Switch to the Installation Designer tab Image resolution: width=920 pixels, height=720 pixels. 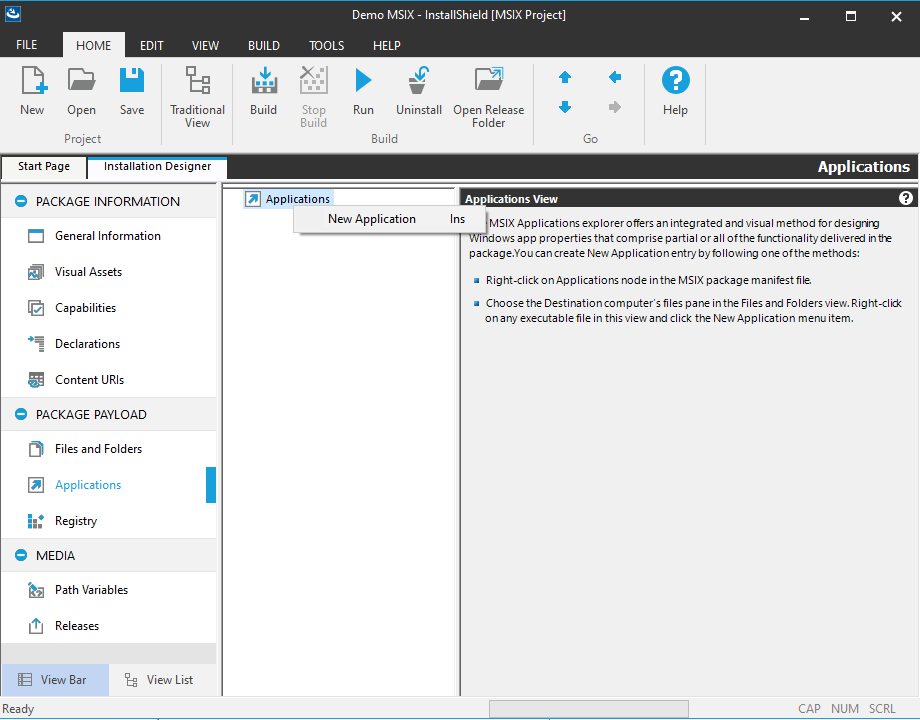(x=157, y=167)
